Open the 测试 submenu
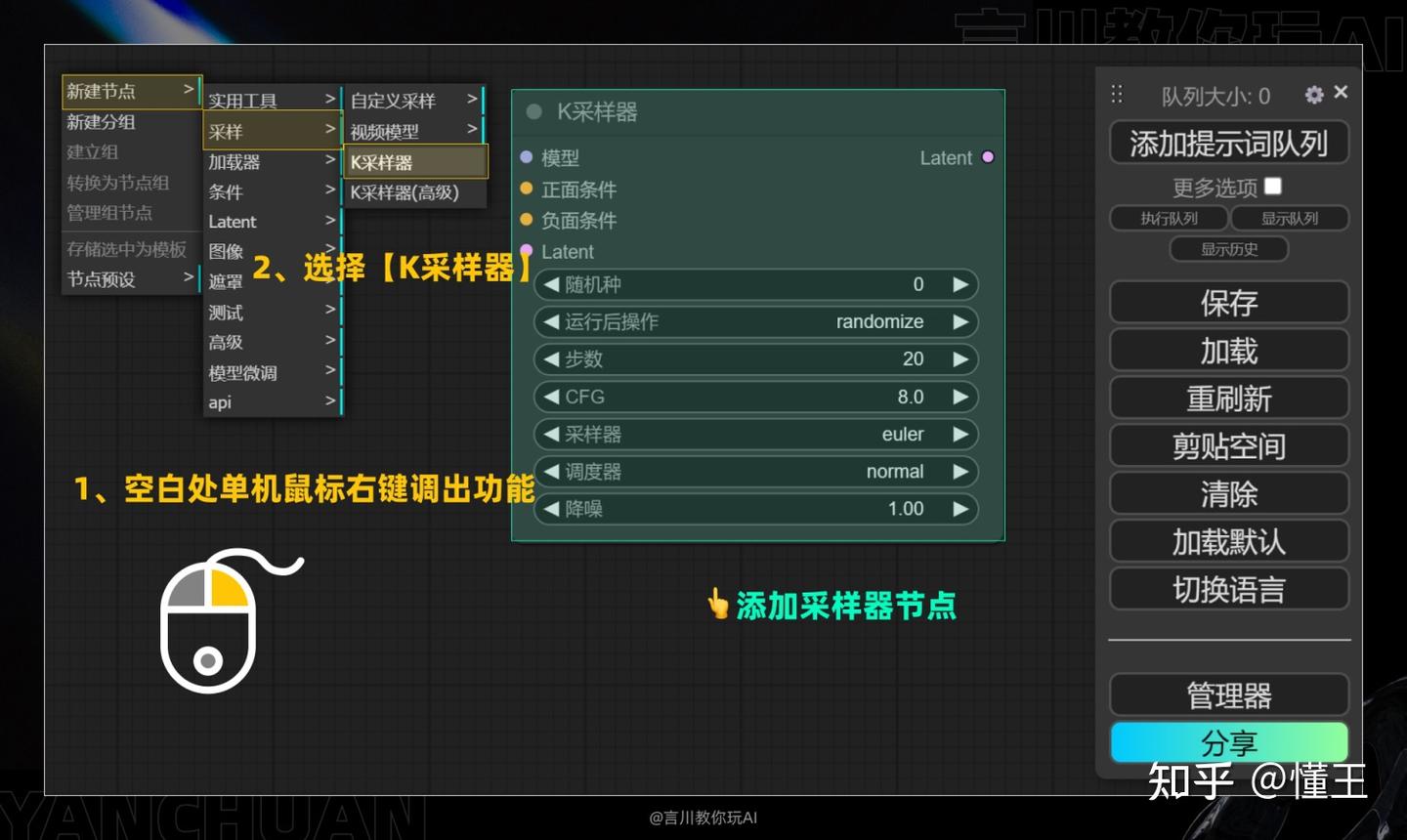This screenshot has height=840, width=1407. (272, 312)
